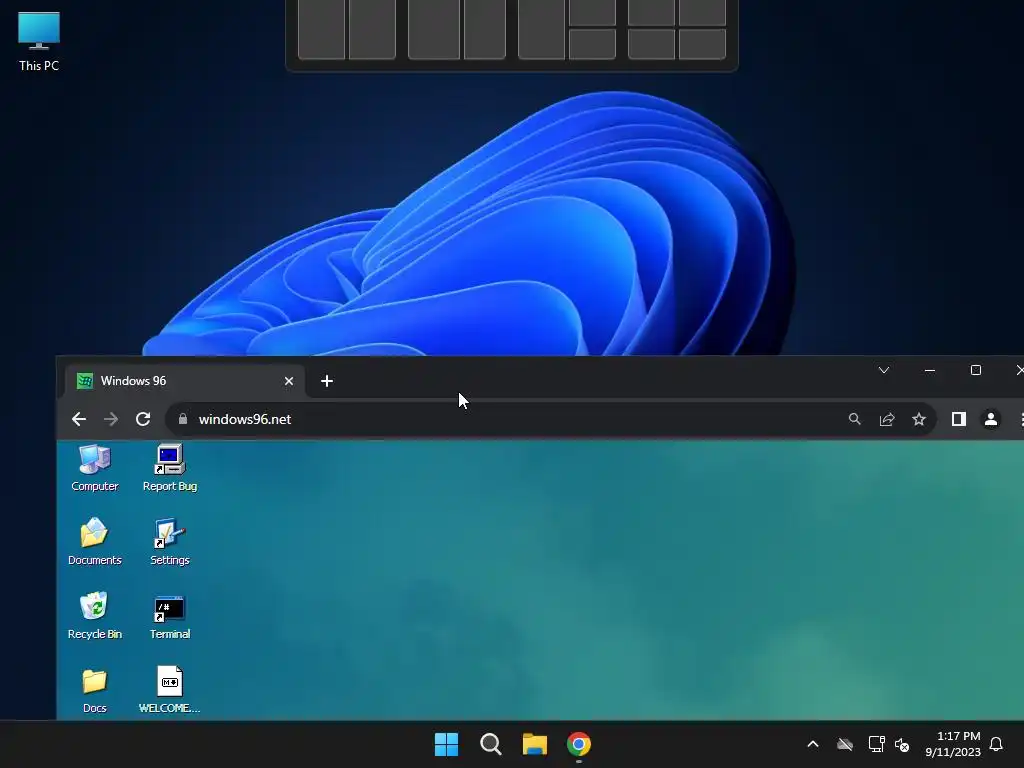Click the OneDrive cloud tray icon

click(x=845, y=744)
